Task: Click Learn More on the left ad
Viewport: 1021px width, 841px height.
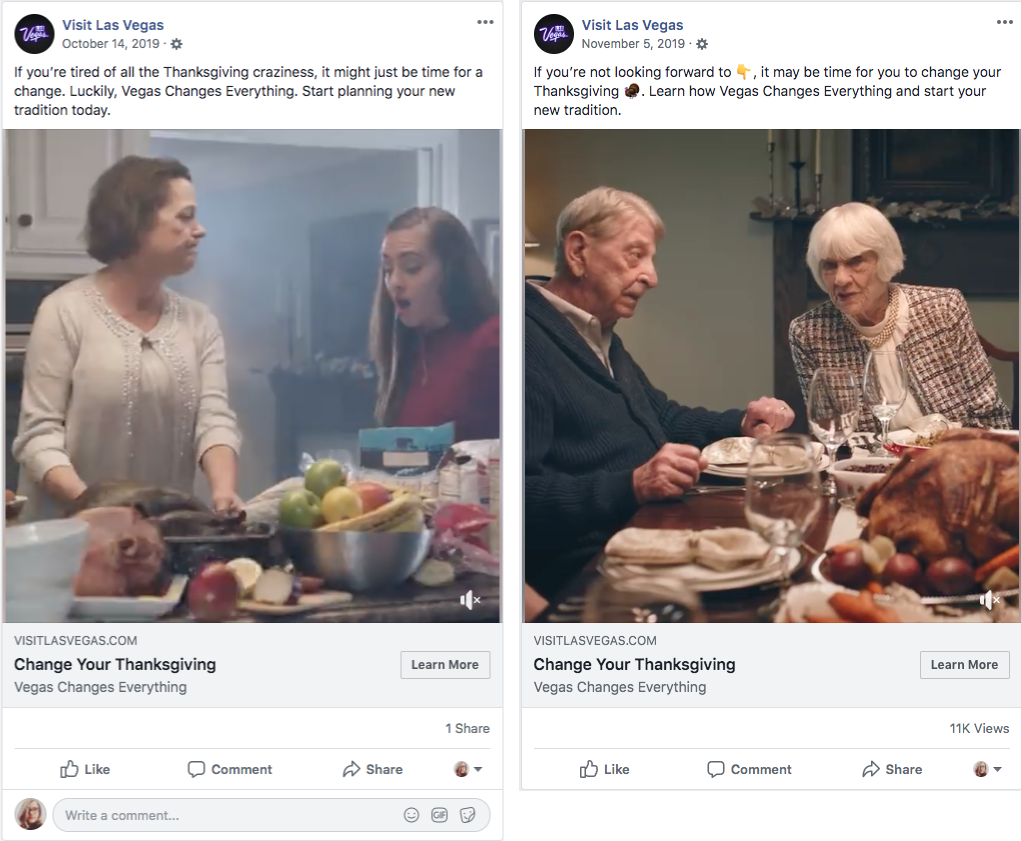Action: pos(445,665)
